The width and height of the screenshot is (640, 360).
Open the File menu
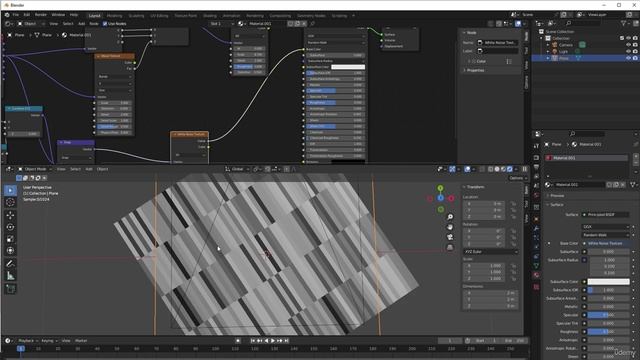click(16, 15)
